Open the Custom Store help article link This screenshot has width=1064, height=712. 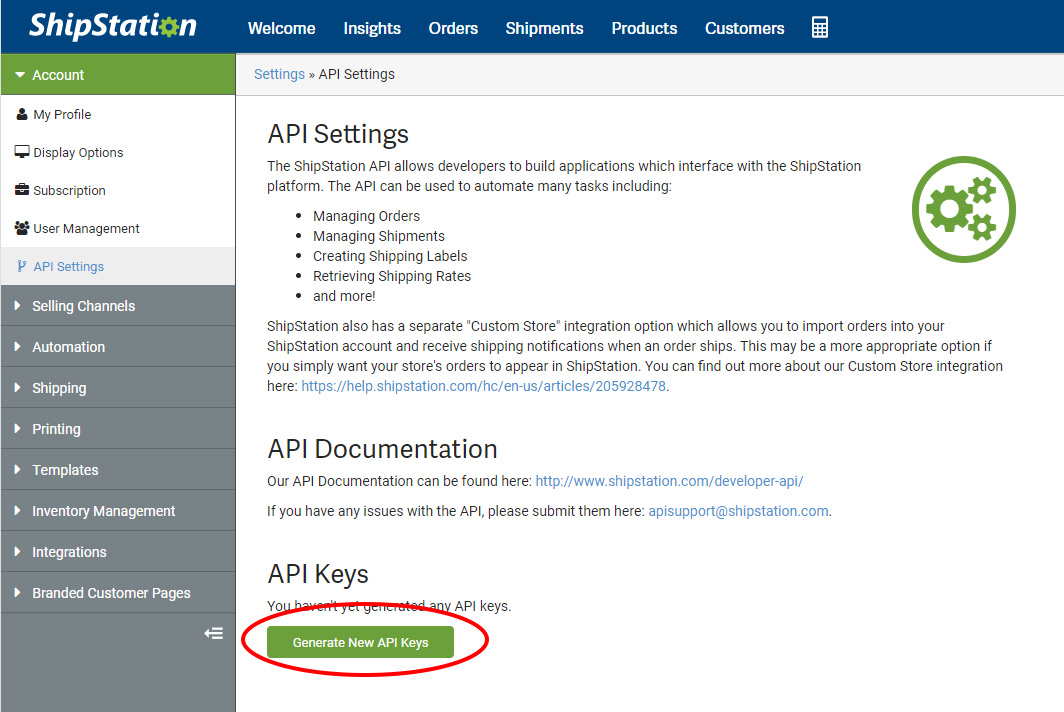[x=483, y=386]
